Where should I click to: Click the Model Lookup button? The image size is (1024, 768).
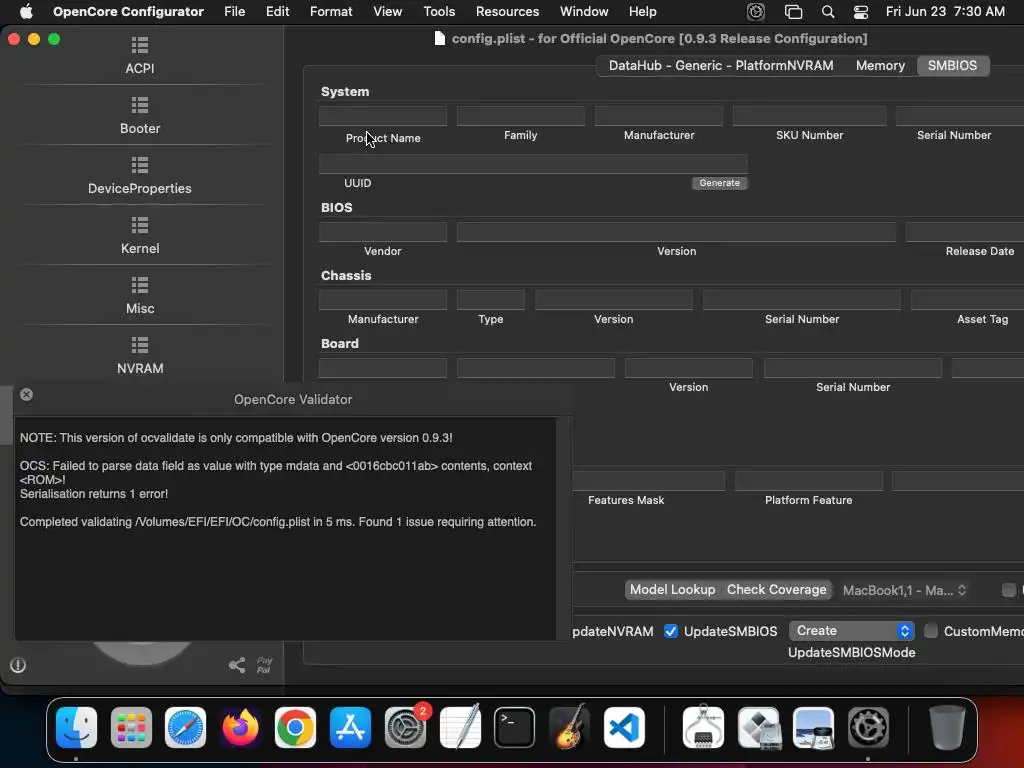[673, 590]
